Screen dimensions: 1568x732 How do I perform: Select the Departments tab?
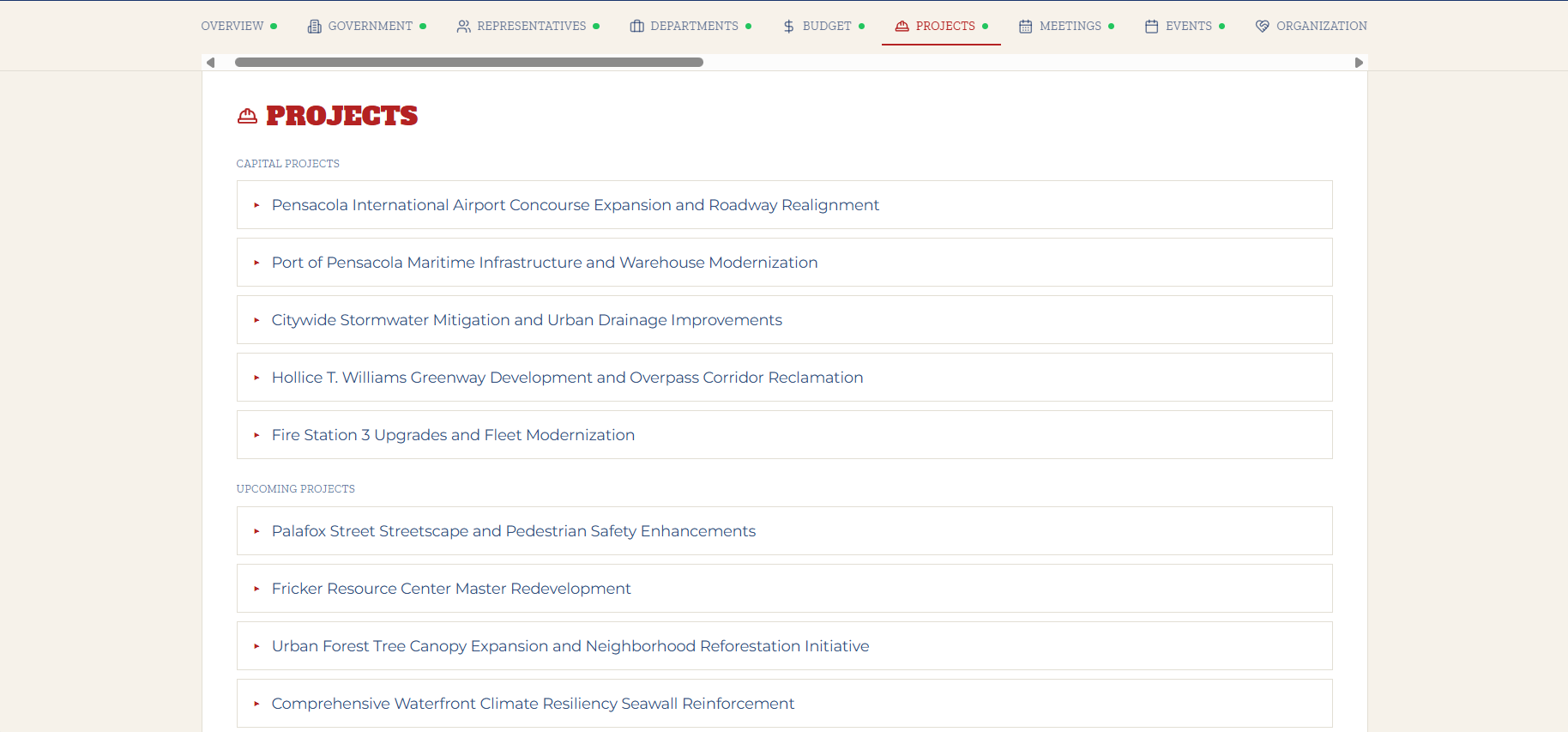(691, 27)
